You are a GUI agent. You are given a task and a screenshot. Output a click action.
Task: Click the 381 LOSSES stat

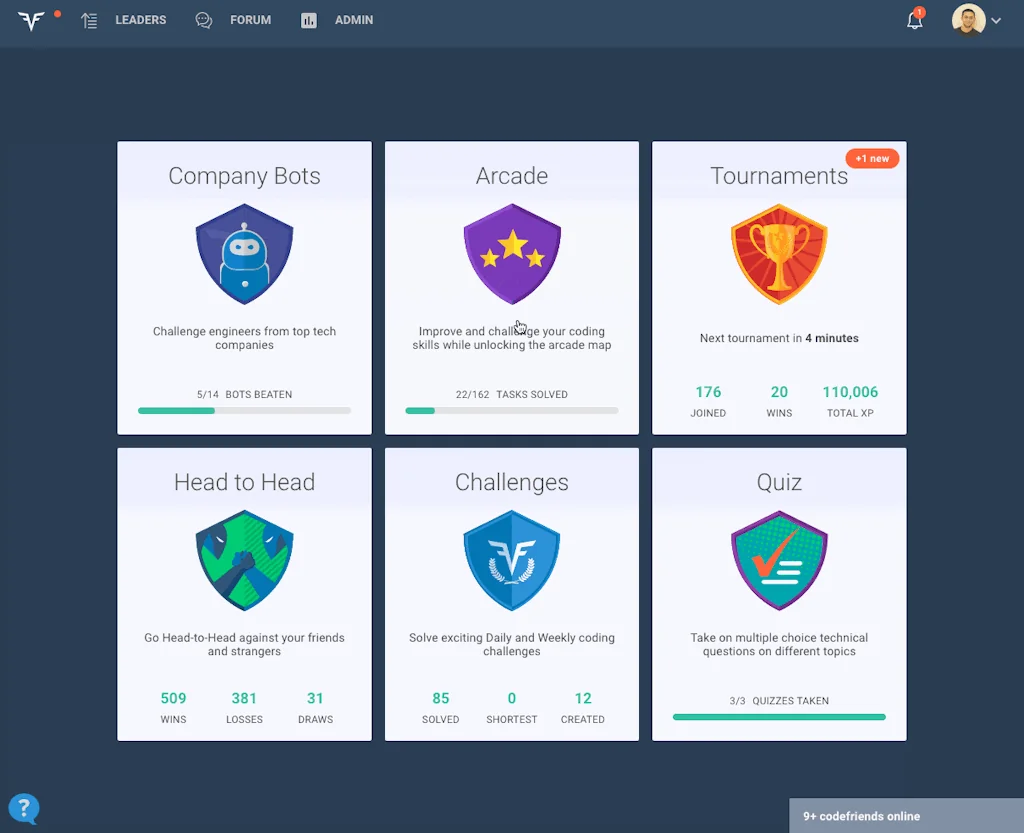coord(244,707)
